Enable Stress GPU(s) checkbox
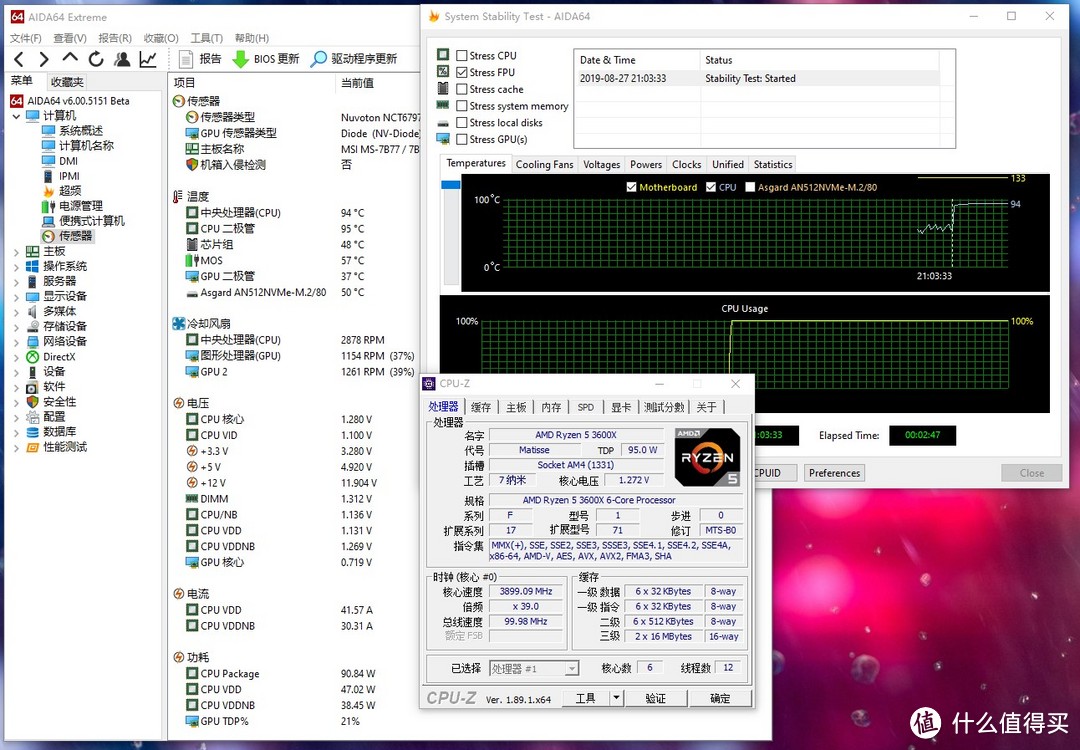 pyautogui.click(x=462, y=139)
